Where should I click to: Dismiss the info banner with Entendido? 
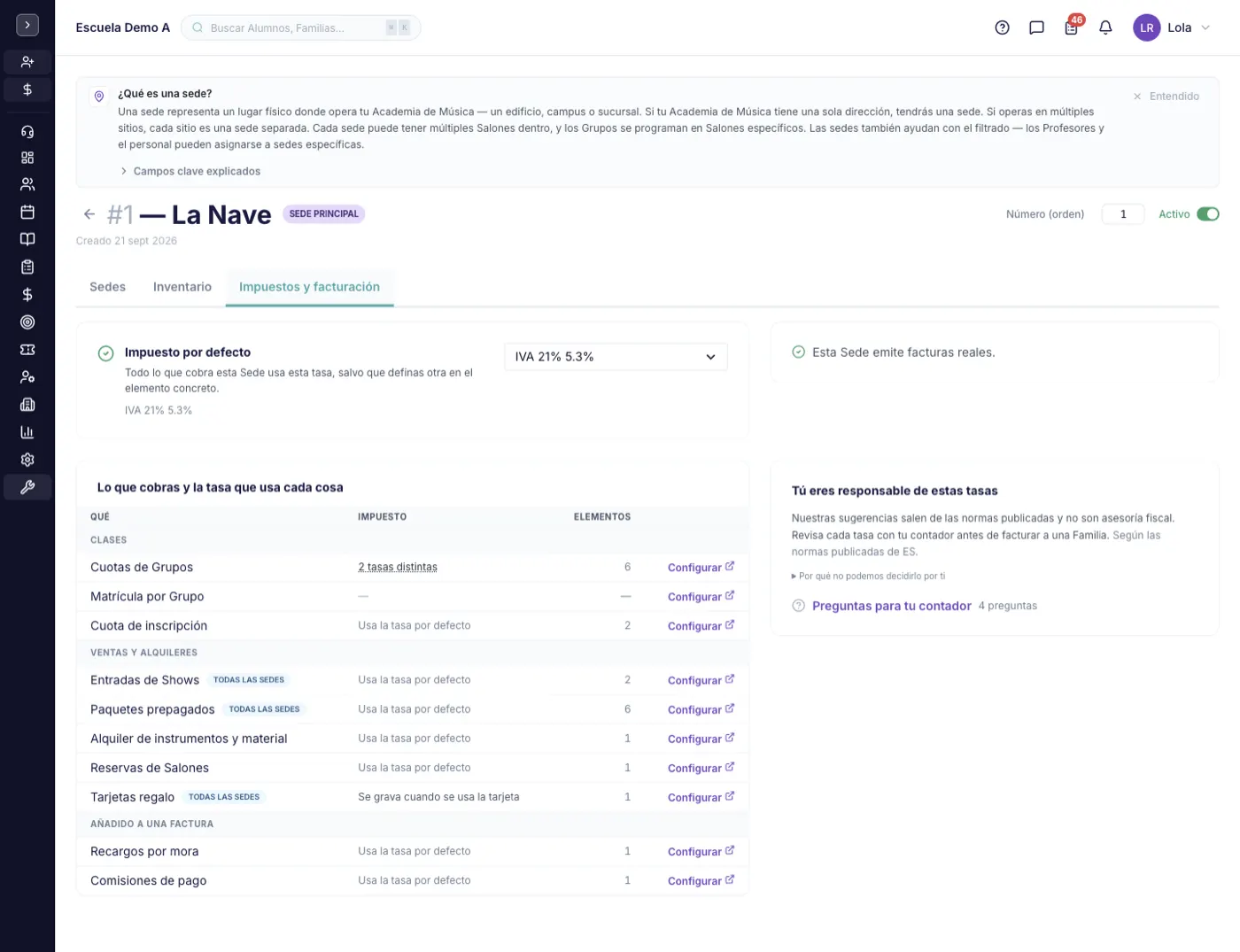tap(1166, 97)
